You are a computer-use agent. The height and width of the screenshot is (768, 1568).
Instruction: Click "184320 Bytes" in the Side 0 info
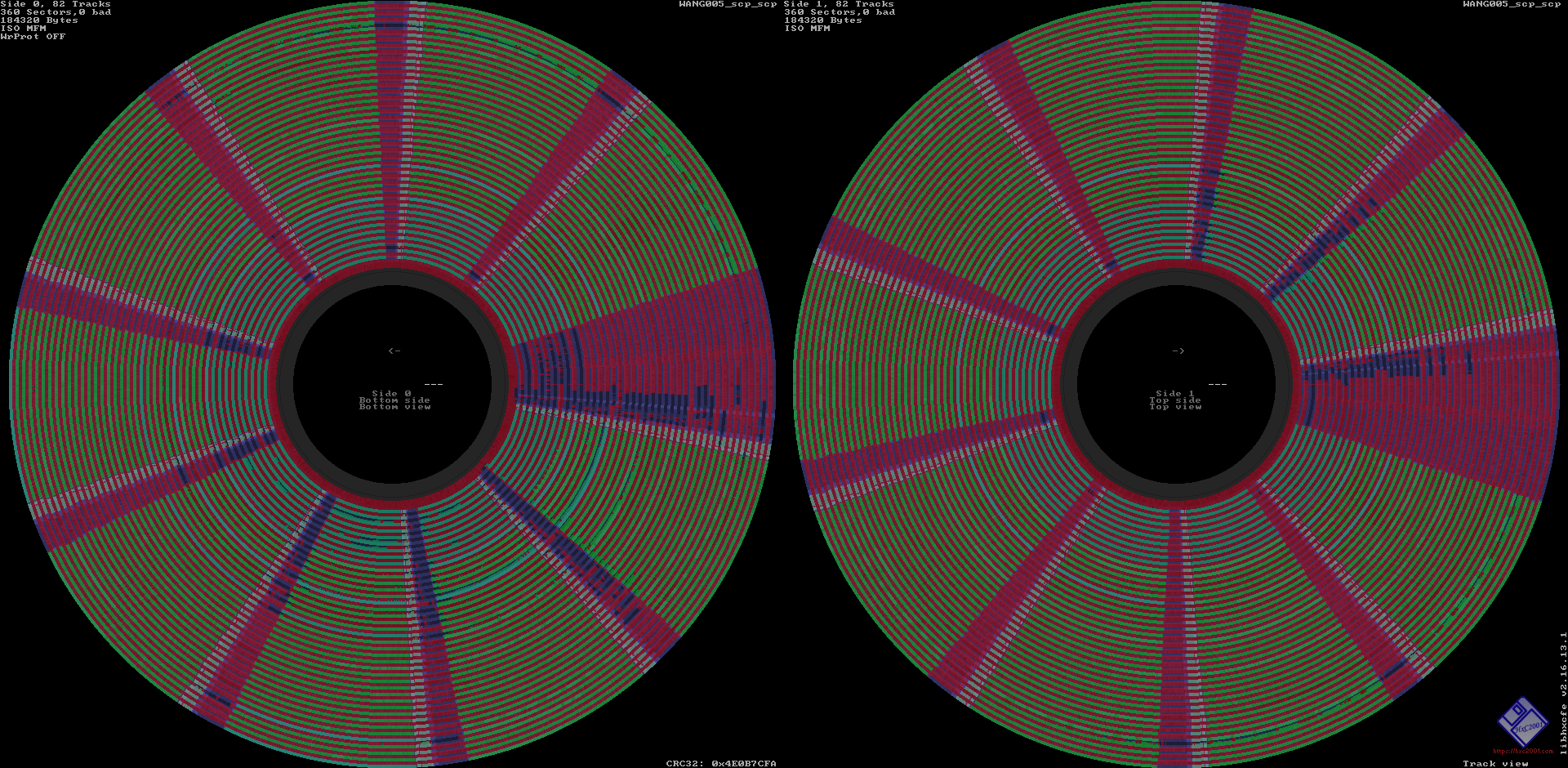[39, 20]
